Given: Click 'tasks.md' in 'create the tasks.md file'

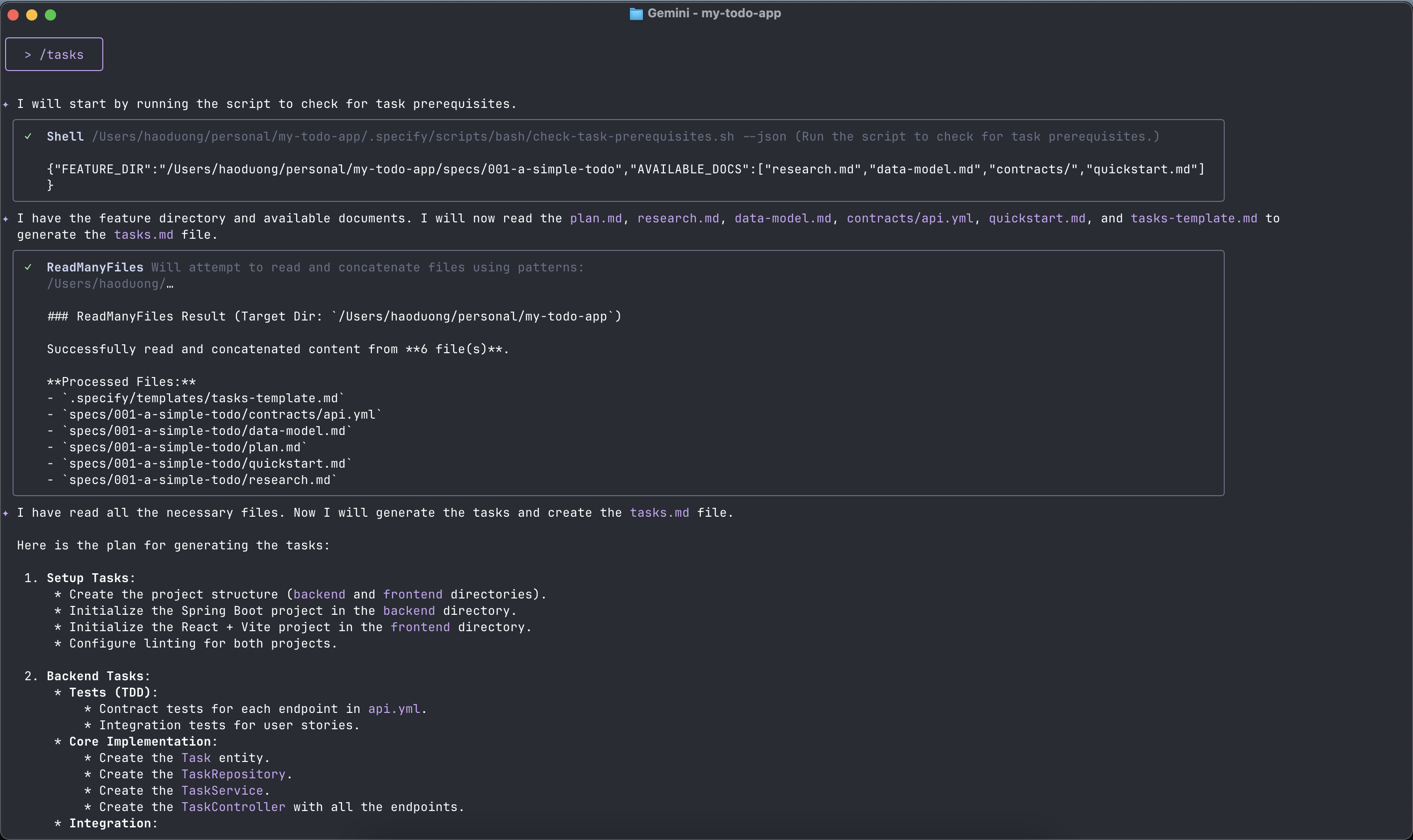Looking at the screenshot, I should (659, 513).
